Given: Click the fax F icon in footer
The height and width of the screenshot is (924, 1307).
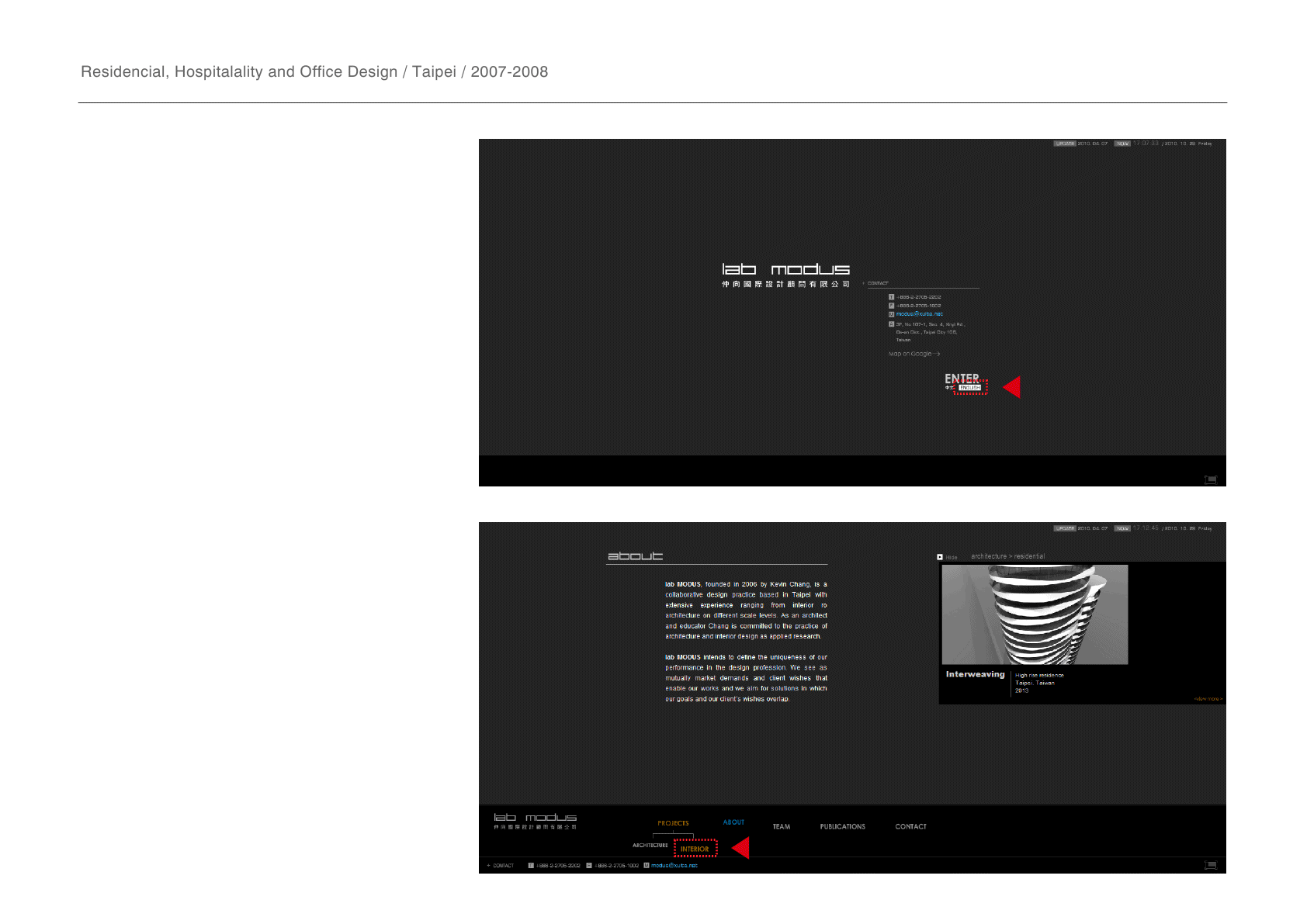Looking at the screenshot, I should (589, 866).
